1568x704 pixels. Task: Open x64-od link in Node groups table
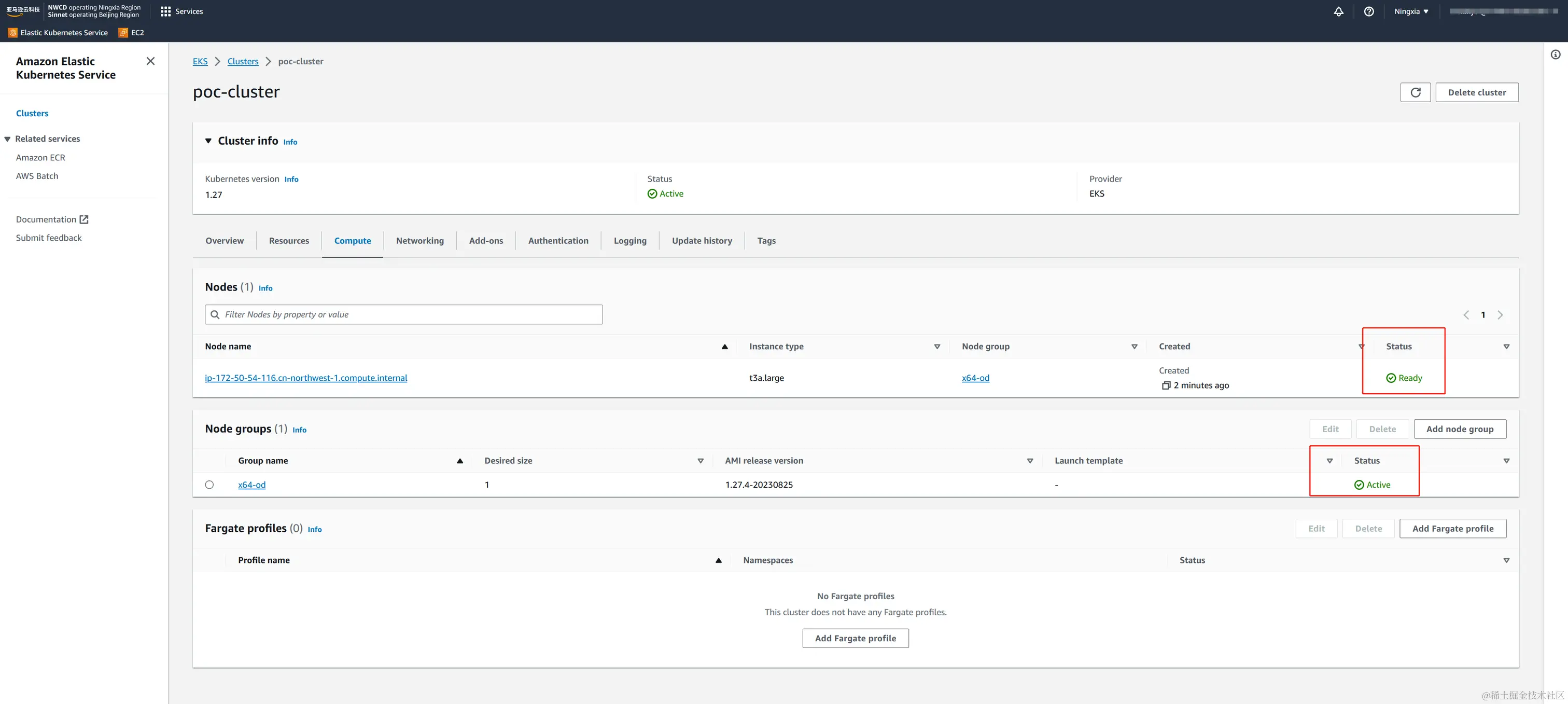251,485
